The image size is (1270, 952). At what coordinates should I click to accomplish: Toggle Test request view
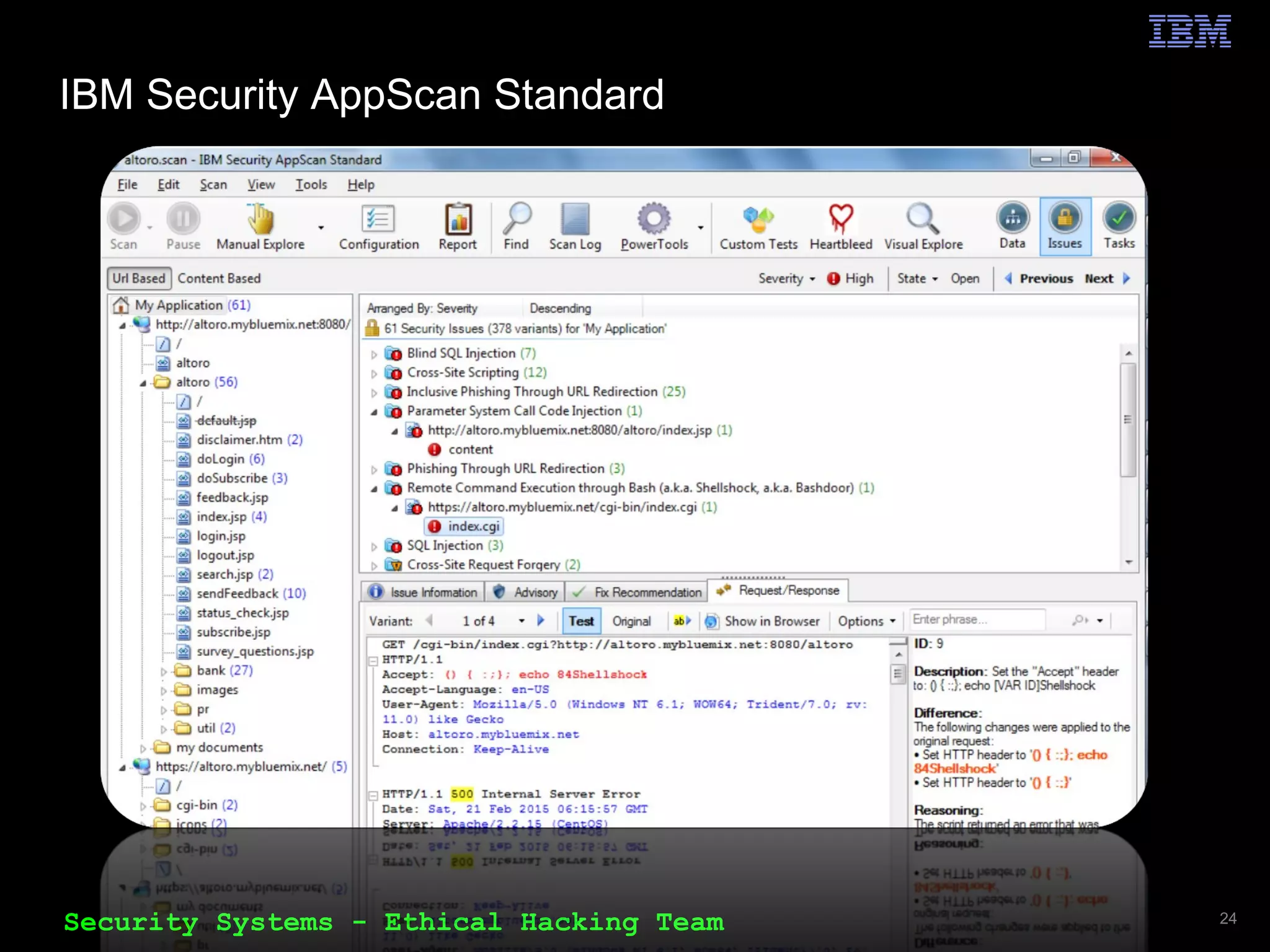(x=581, y=621)
